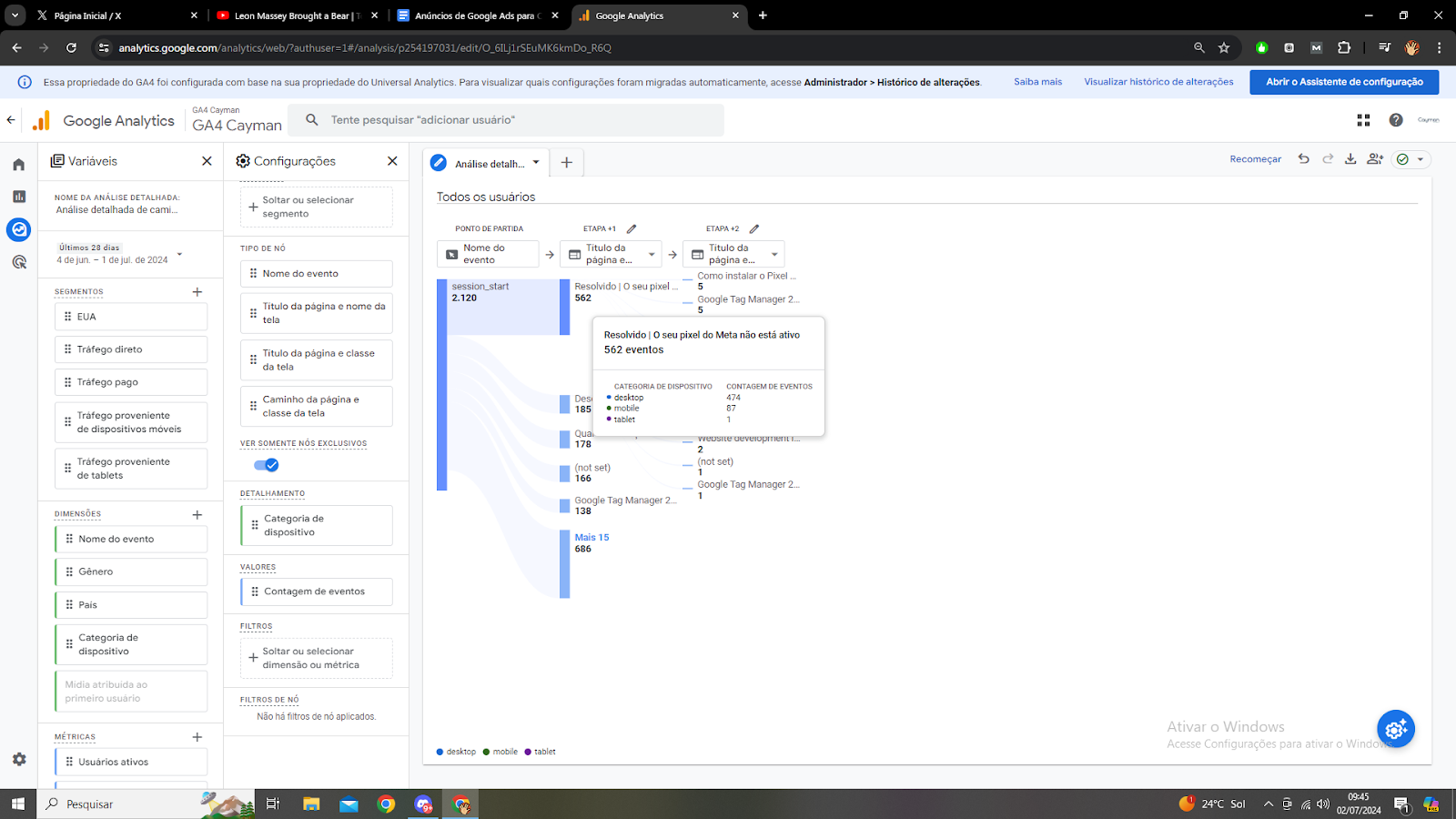Select the País dimension
This screenshot has width=1456, height=819.
[131, 605]
